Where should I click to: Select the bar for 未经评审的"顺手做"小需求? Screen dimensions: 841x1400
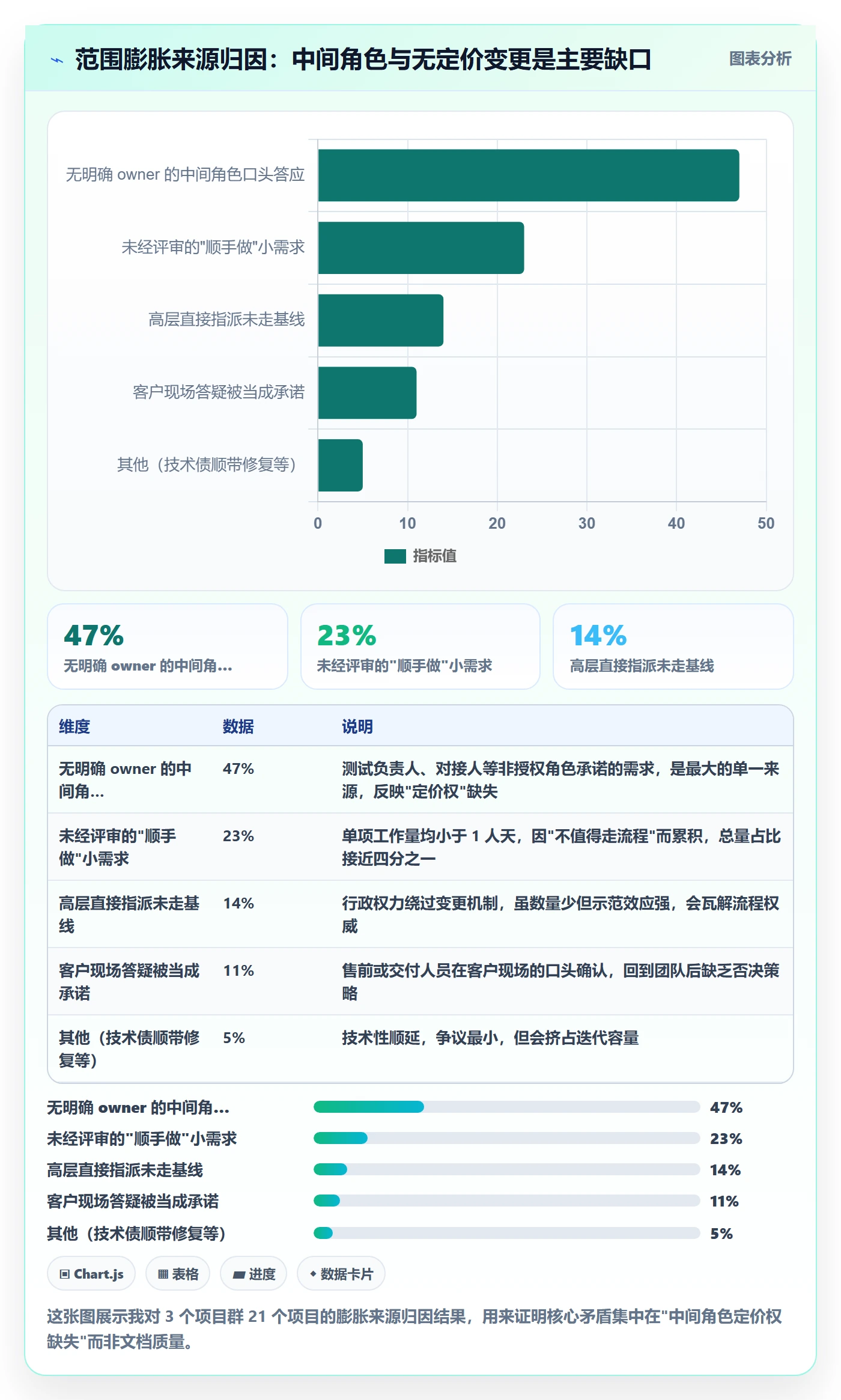[421, 248]
